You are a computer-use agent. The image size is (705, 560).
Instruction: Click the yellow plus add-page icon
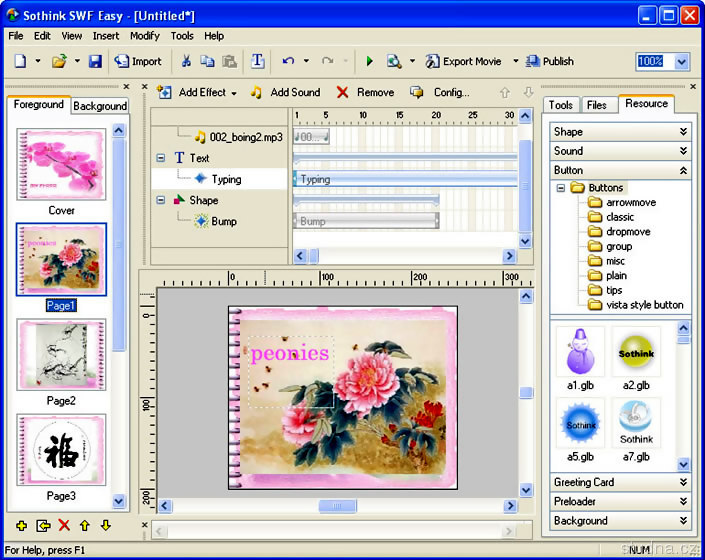point(21,525)
